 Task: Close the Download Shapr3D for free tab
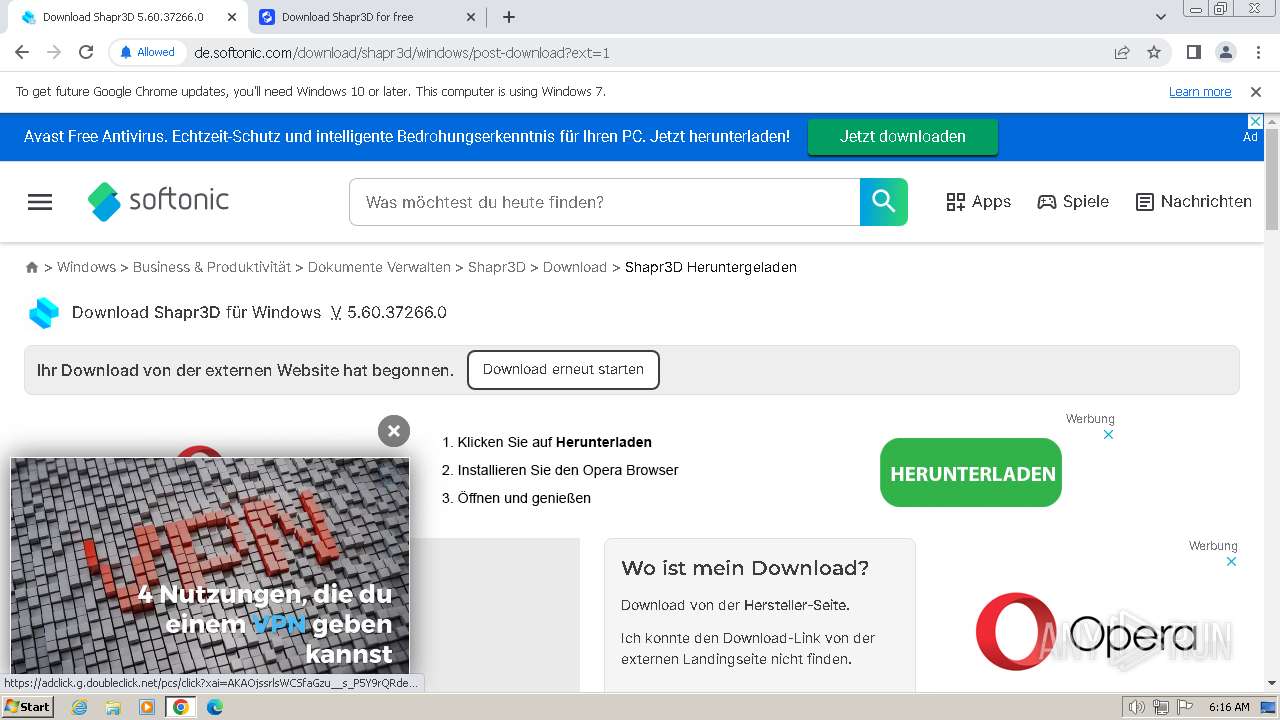point(469,17)
